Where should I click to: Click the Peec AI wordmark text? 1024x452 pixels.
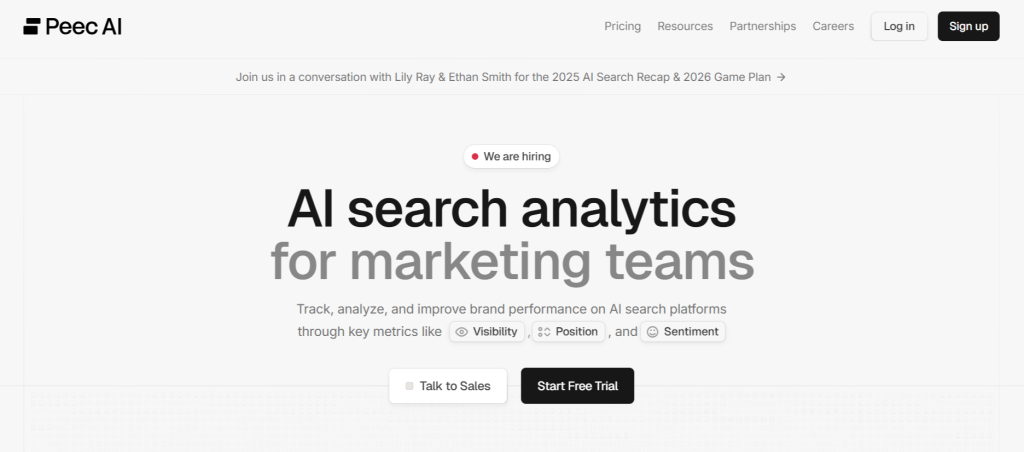[84, 27]
